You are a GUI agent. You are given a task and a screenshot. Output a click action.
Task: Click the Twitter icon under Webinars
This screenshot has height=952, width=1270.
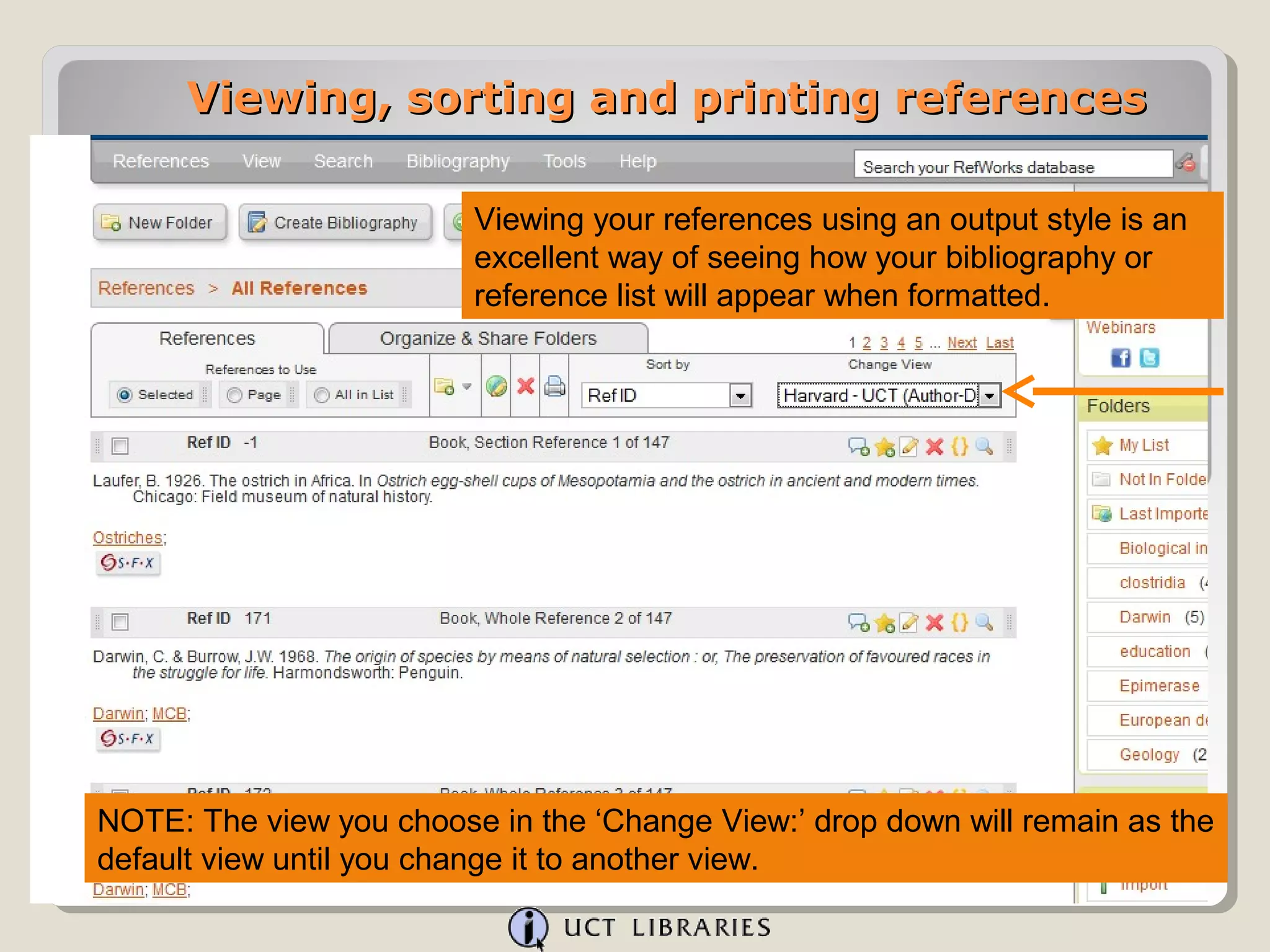point(1149,358)
